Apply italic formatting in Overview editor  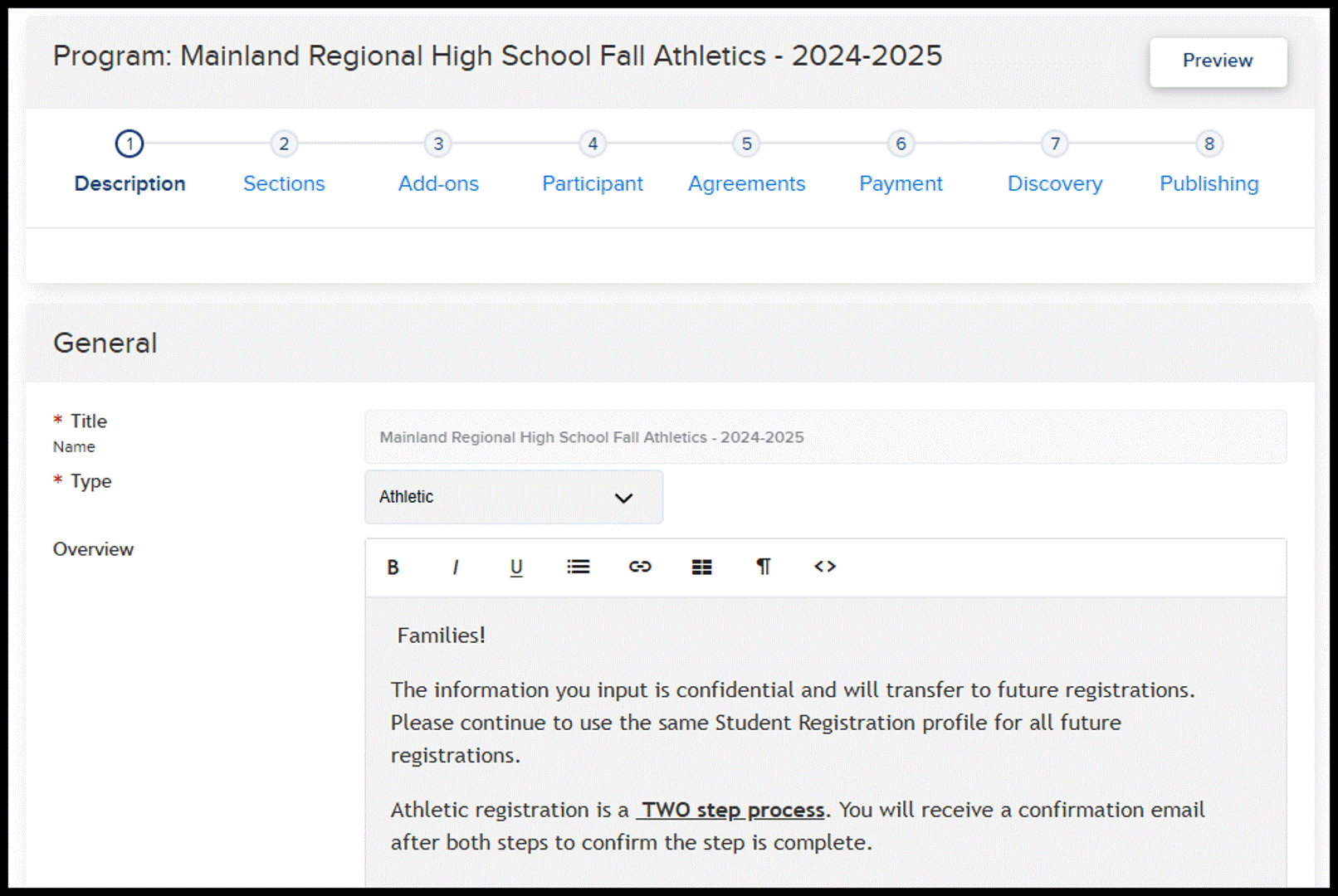455,567
